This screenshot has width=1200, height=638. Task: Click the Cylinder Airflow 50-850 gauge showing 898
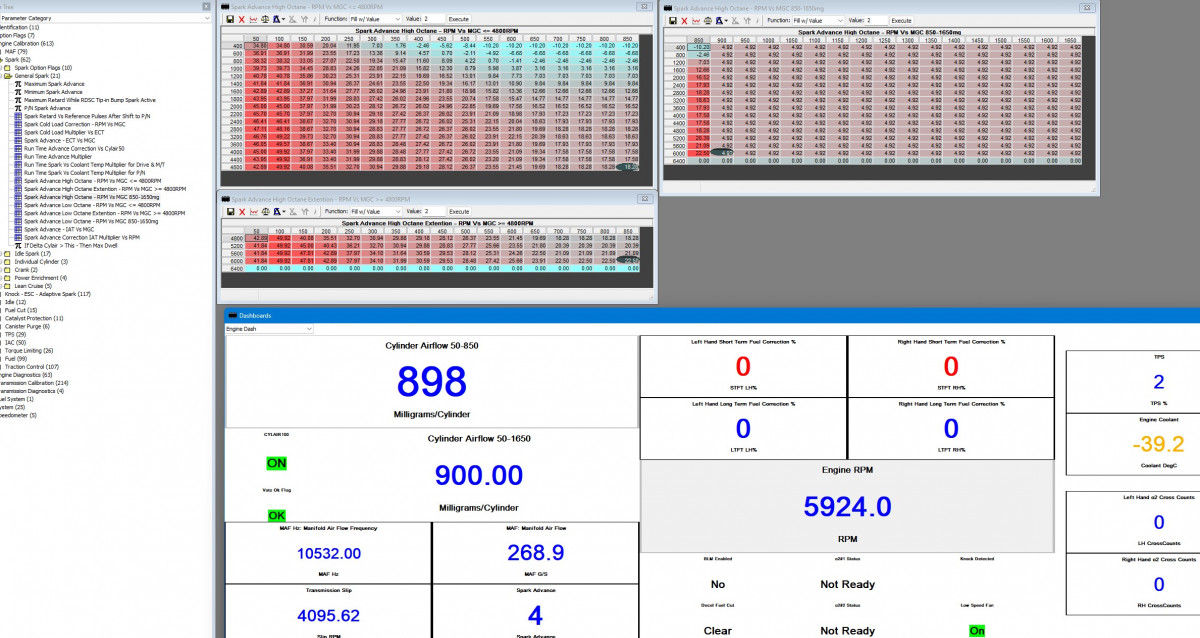click(432, 382)
